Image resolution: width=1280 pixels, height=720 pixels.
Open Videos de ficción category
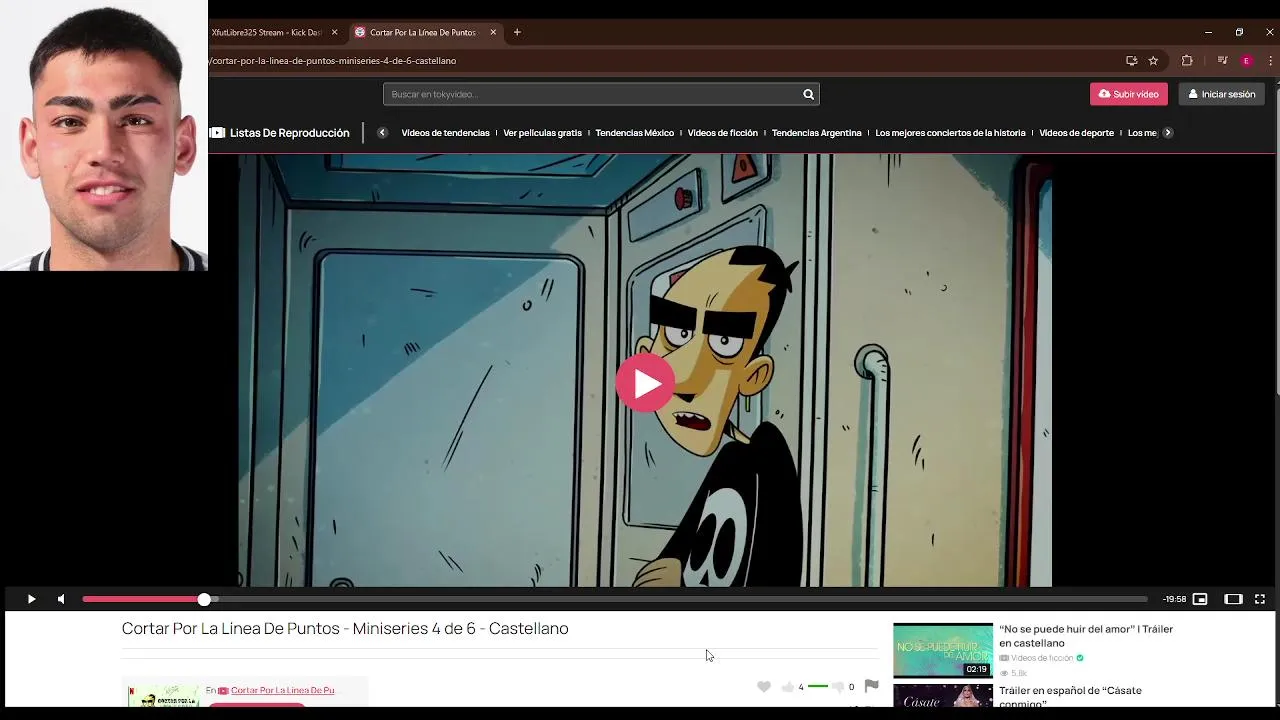click(x=722, y=133)
